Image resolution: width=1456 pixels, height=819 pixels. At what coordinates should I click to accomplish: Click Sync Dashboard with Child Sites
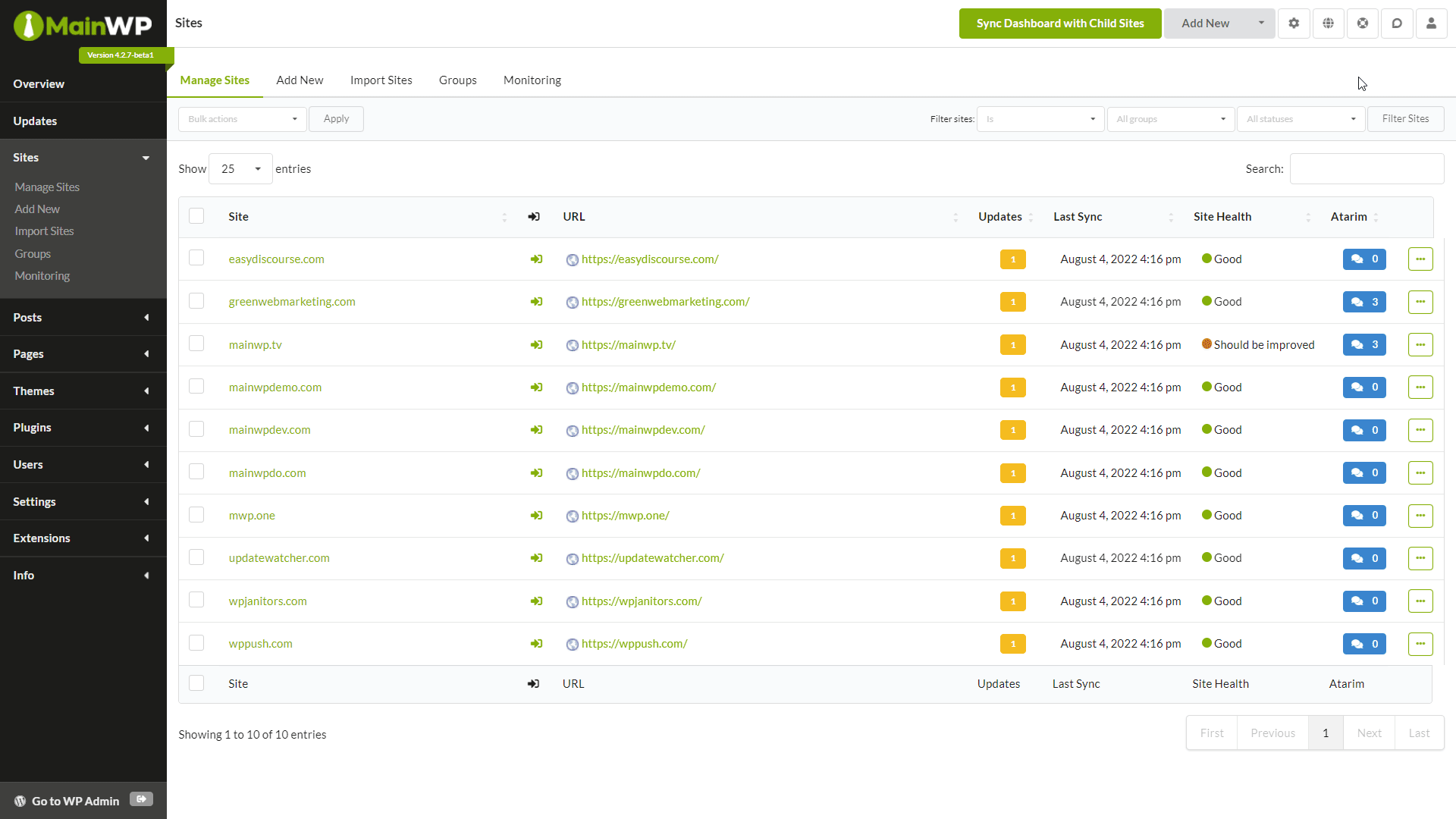pos(1059,23)
